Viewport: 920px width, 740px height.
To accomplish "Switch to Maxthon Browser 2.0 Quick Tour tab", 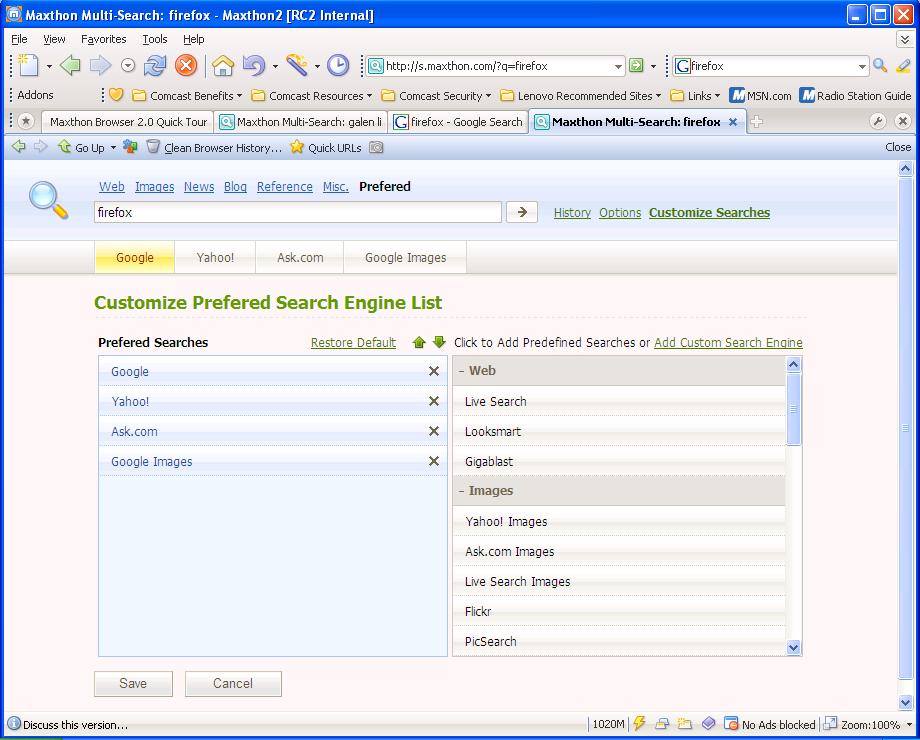I will click(127, 122).
